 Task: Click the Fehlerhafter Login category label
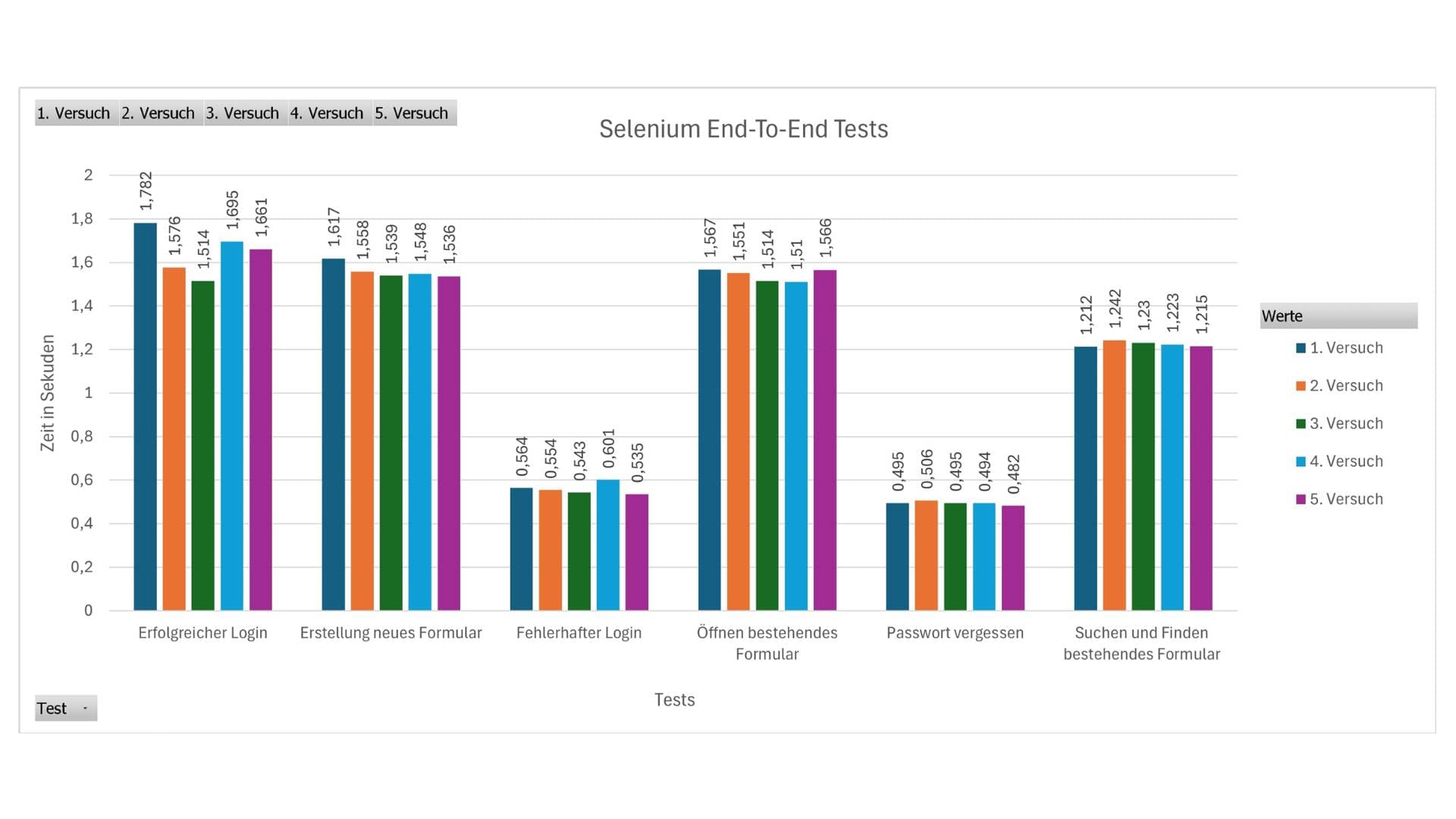[579, 633]
